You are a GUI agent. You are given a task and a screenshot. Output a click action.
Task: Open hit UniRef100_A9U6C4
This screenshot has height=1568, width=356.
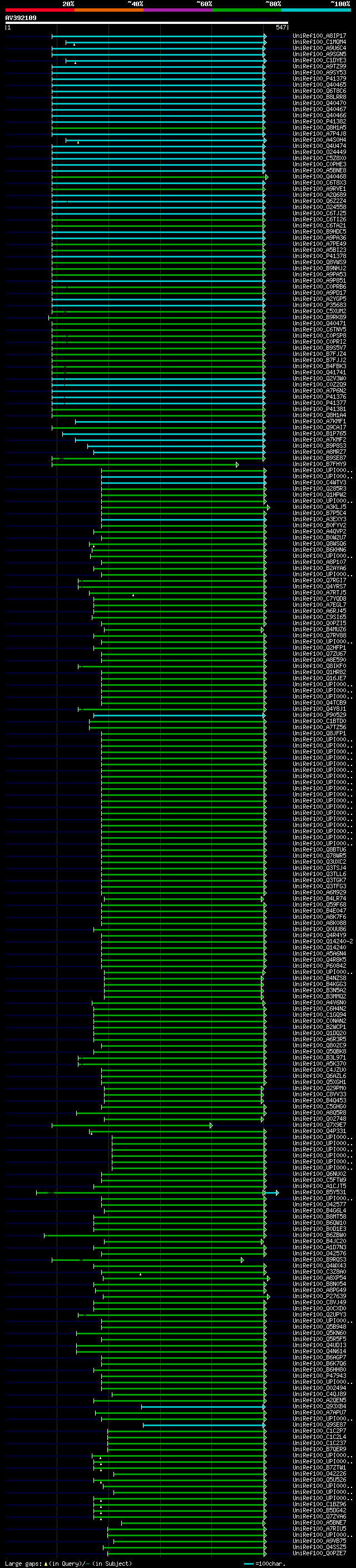[x=319, y=48]
